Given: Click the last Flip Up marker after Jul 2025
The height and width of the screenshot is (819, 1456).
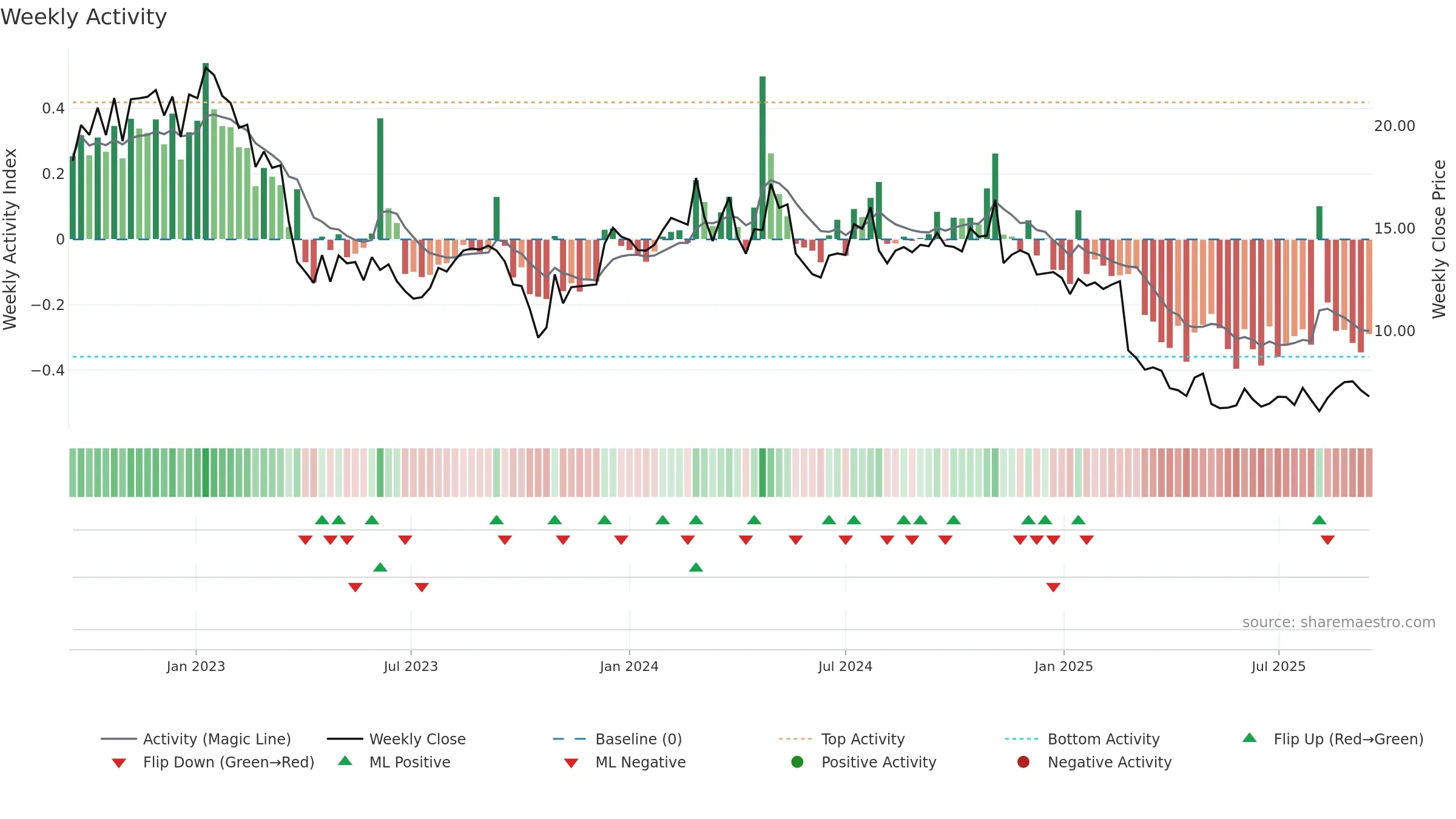Looking at the screenshot, I should tap(1319, 520).
